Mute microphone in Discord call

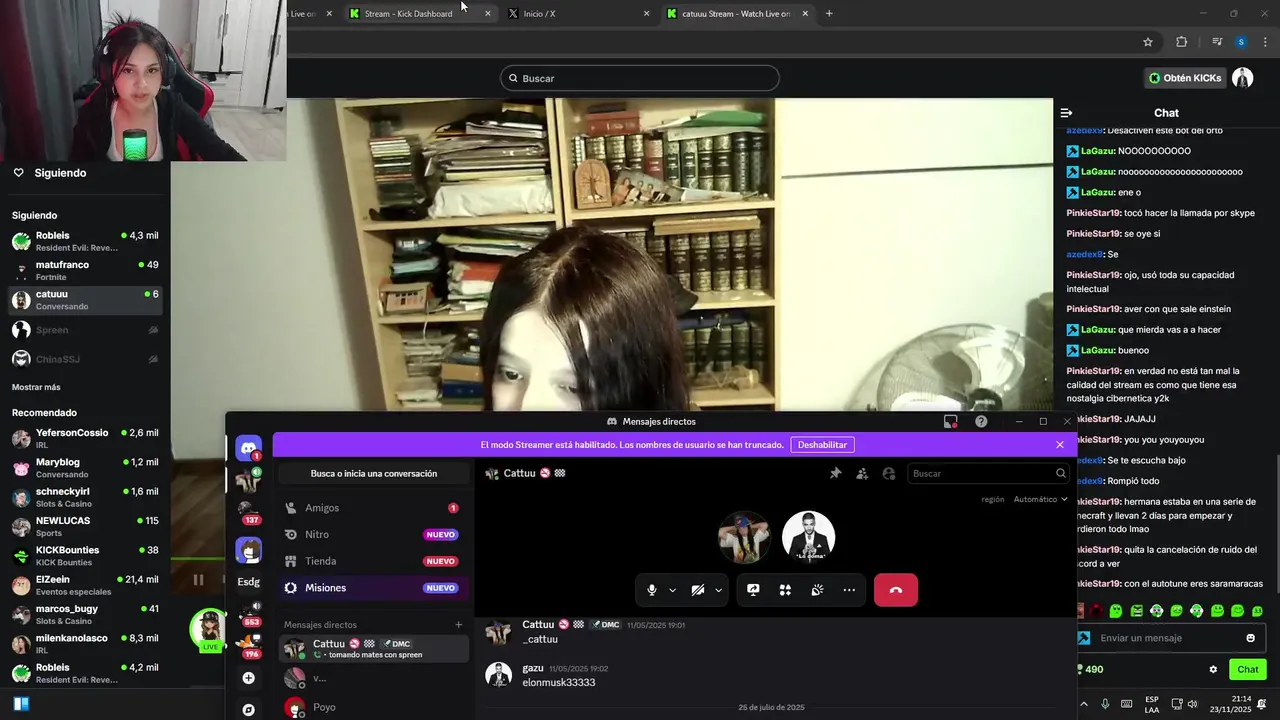click(652, 590)
